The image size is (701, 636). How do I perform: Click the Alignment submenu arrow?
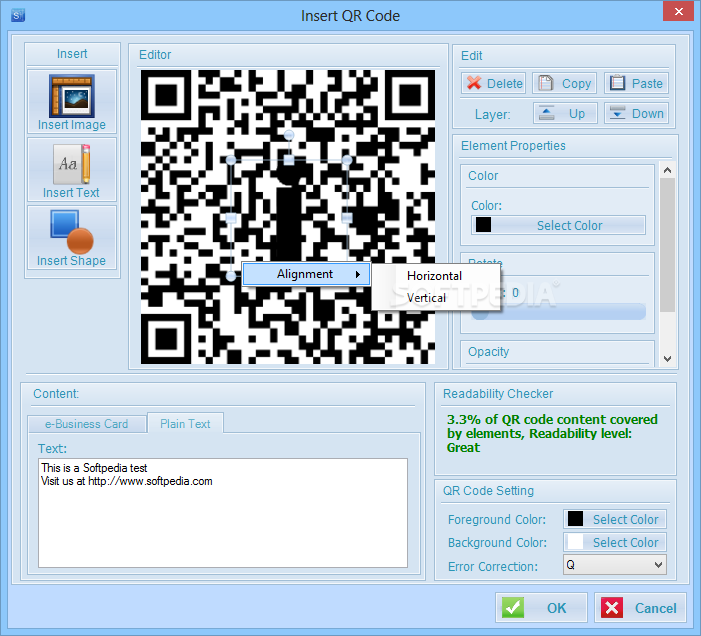(358, 274)
